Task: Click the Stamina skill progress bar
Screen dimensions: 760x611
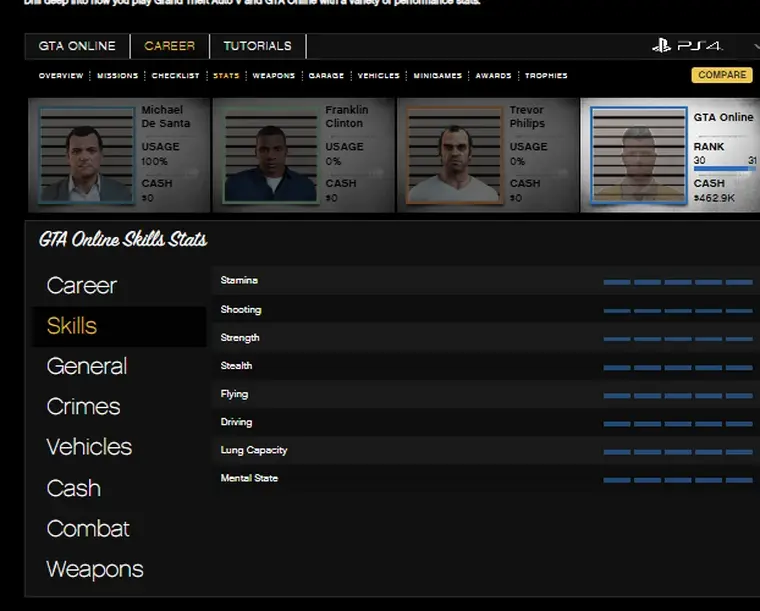Action: coord(678,282)
